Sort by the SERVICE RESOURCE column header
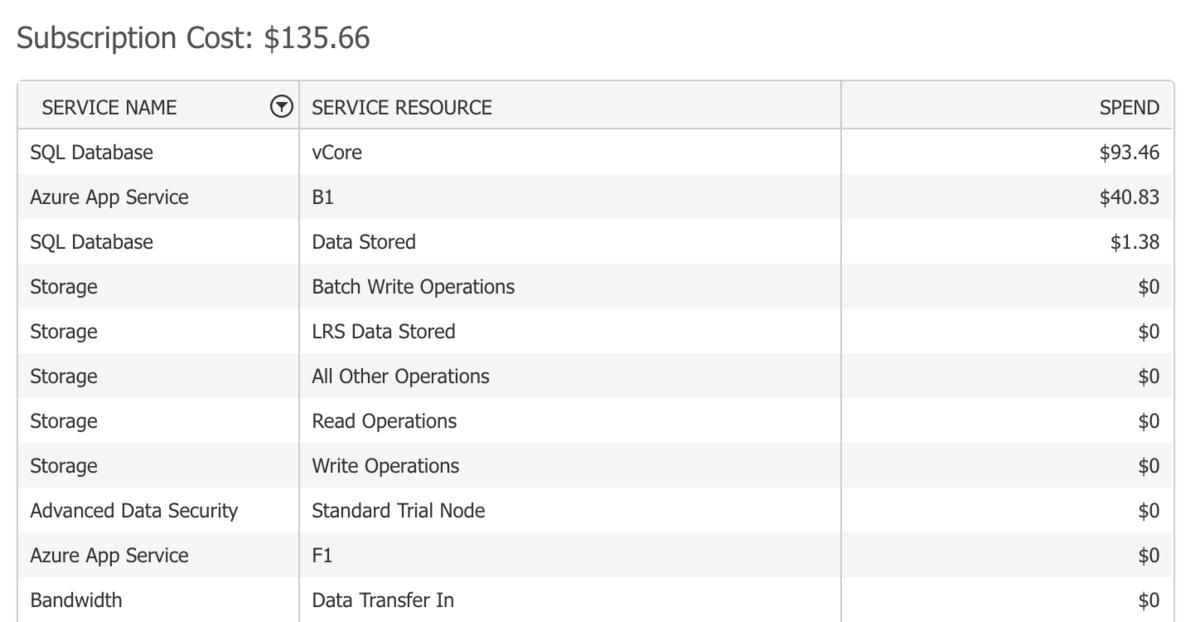Image resolution: width=1200 pixels, height=622 pixels. pos(402,107)
